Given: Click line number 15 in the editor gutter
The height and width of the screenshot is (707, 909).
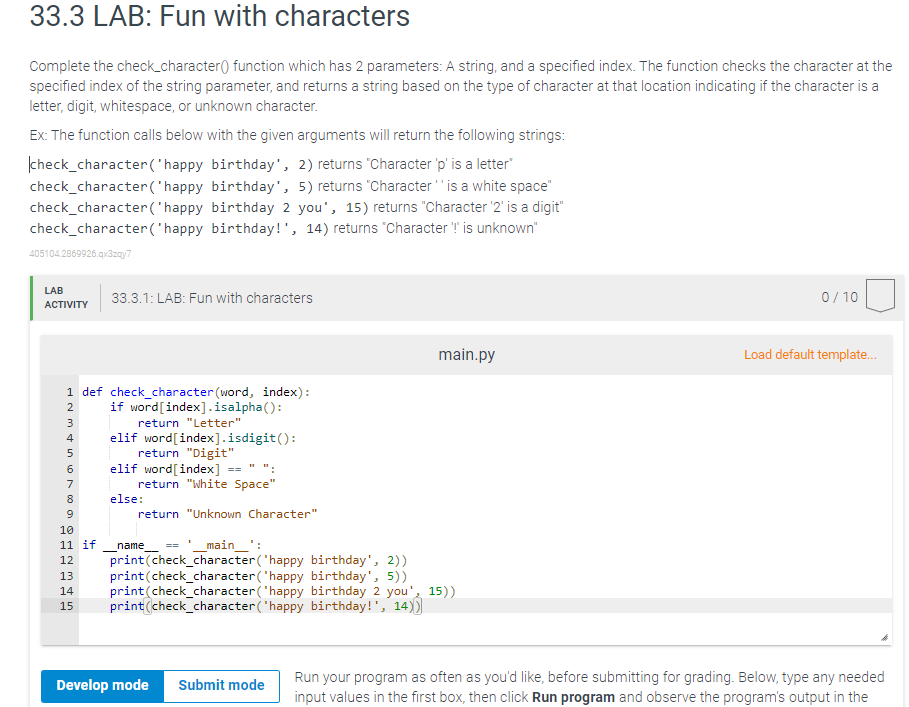Looking at the screenshot, I should 66,606.
